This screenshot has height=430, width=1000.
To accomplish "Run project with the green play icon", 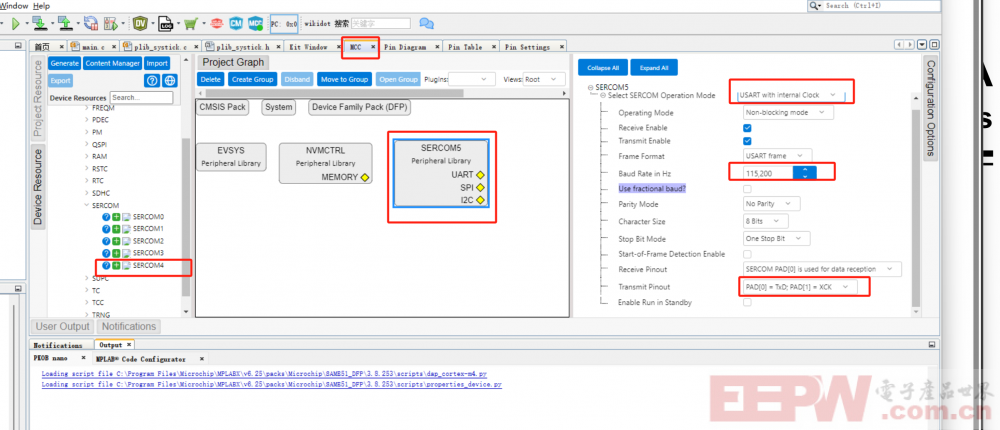I will pyautogui.click(x=16, y=24).
